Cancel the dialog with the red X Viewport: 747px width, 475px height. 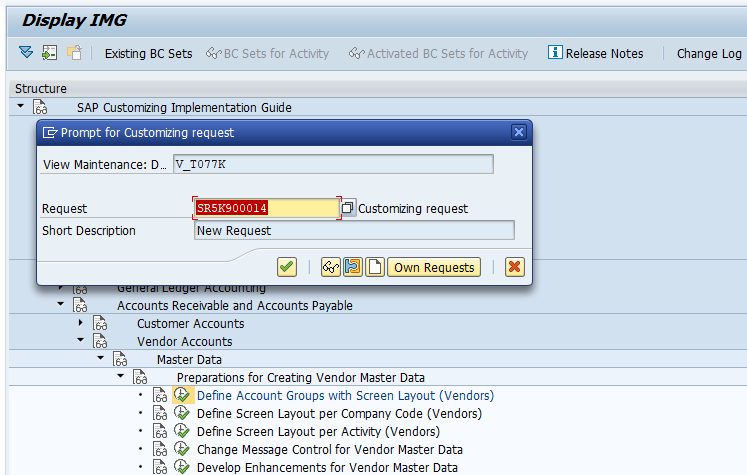tap(515, 267)
